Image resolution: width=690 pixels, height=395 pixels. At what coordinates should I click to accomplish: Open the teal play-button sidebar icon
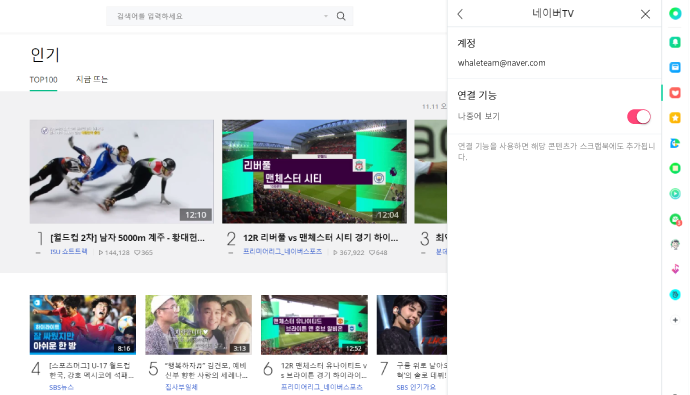click(x=675, y=194)
